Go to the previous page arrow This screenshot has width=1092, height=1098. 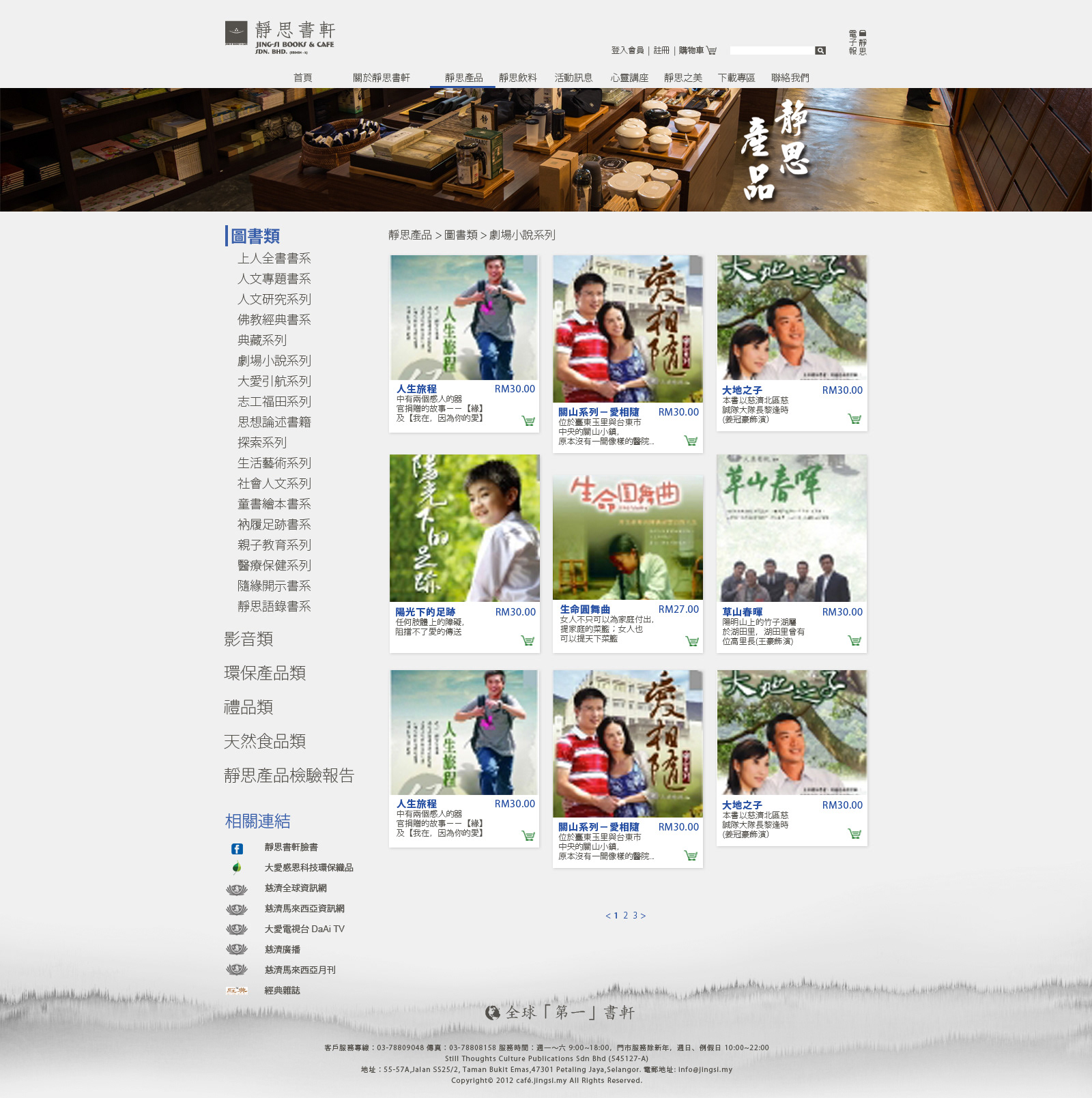tap(607, 916)
